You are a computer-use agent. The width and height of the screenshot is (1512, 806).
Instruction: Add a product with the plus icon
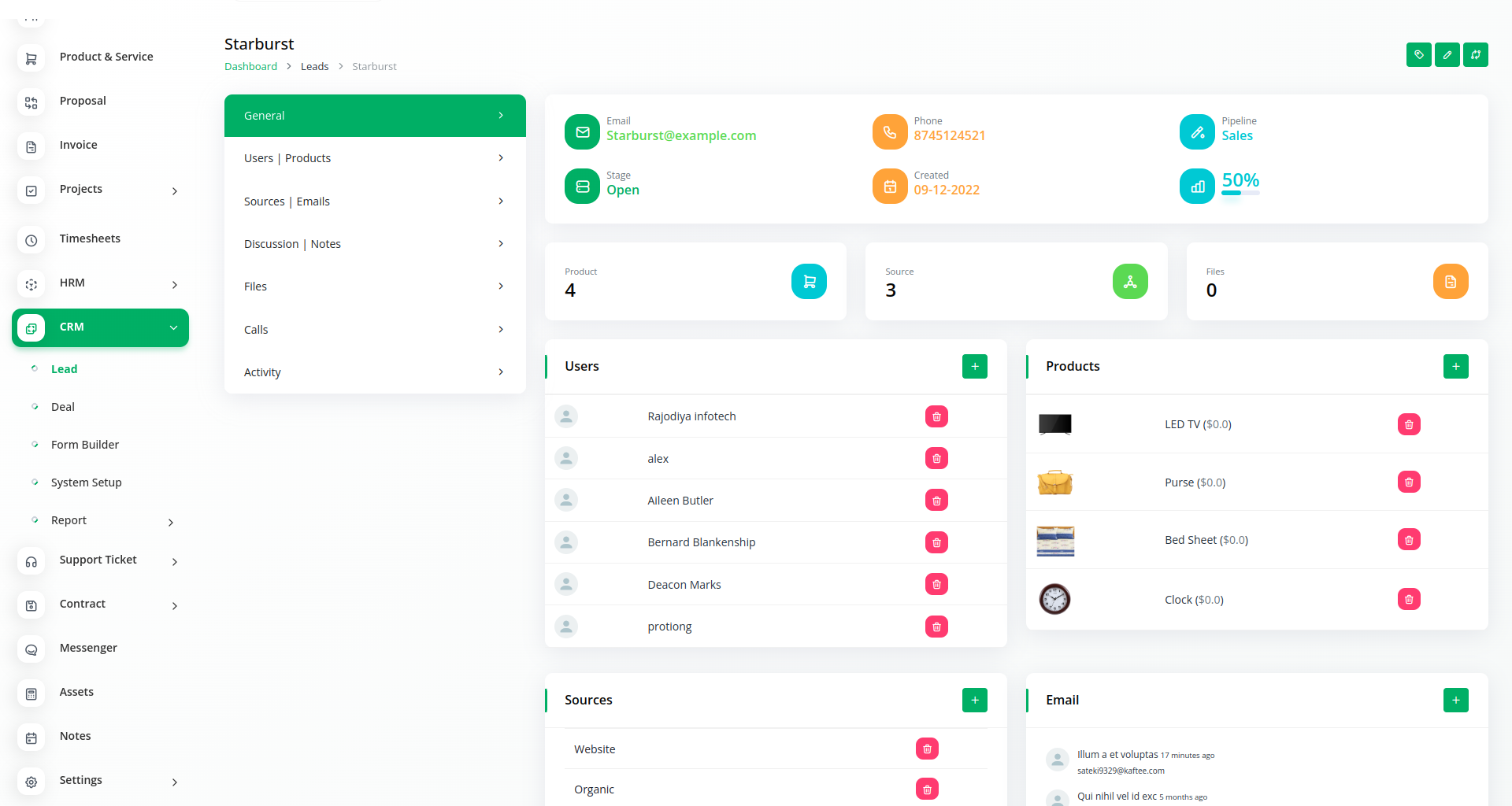(x=1455, y=367)
